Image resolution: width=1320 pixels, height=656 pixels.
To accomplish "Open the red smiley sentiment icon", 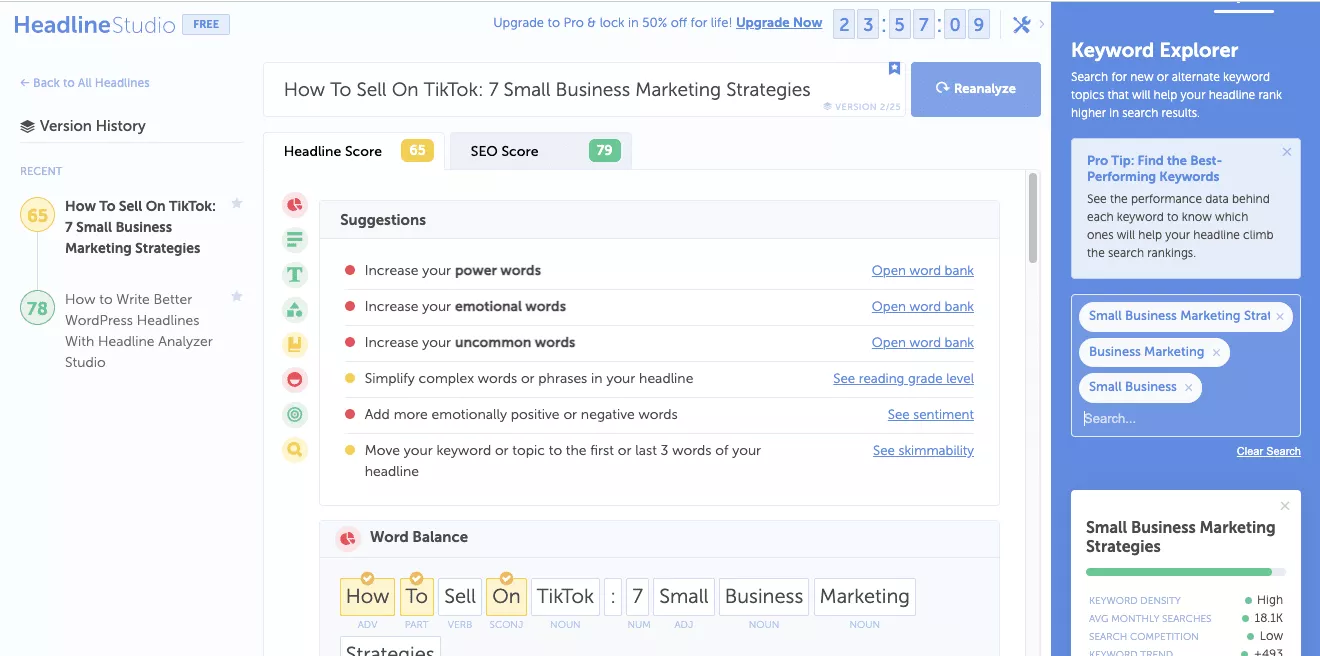I will point(294,380).
